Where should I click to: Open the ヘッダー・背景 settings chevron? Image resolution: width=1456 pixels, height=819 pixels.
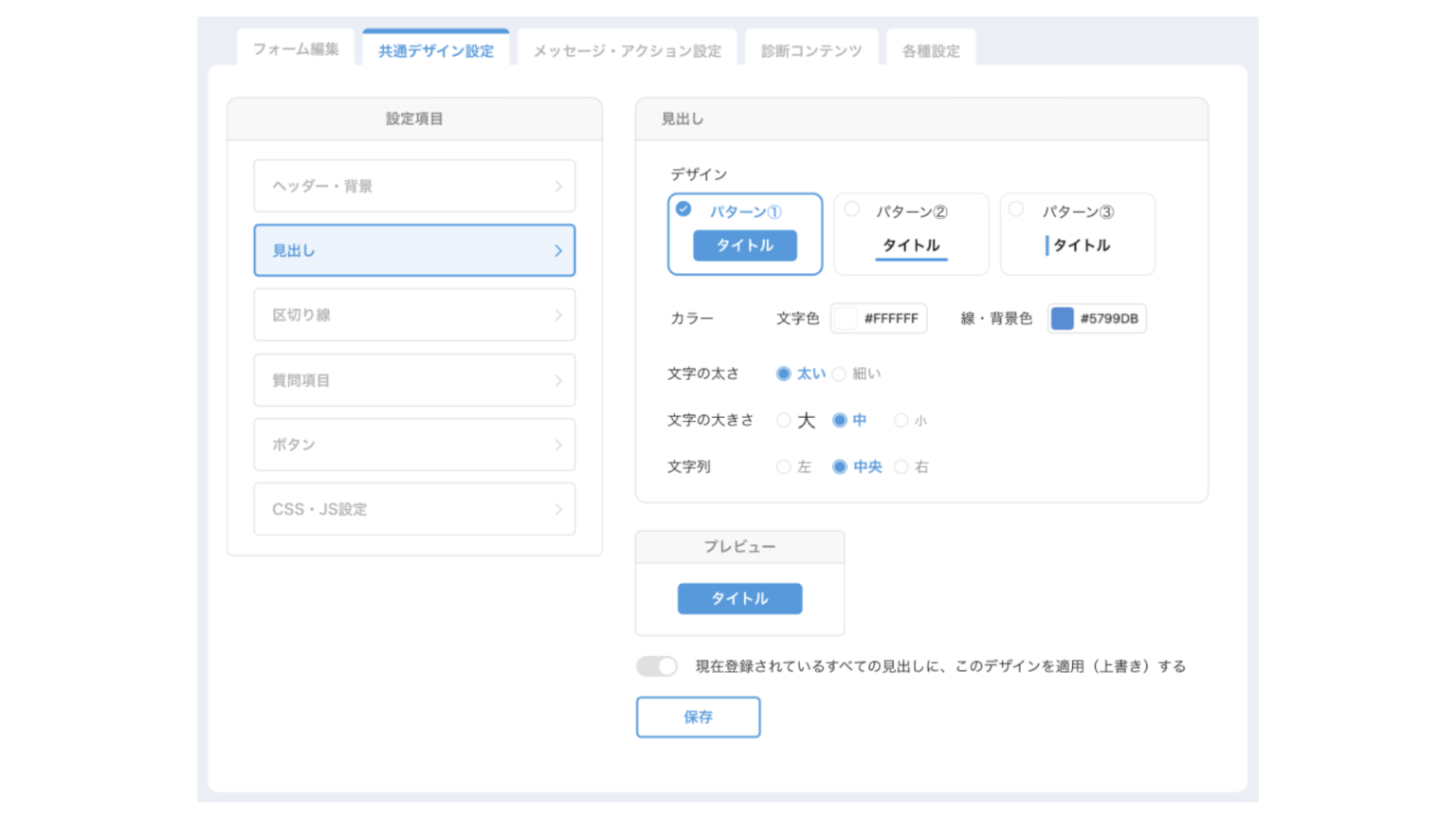pyautogui.click(x=558, y=187)
